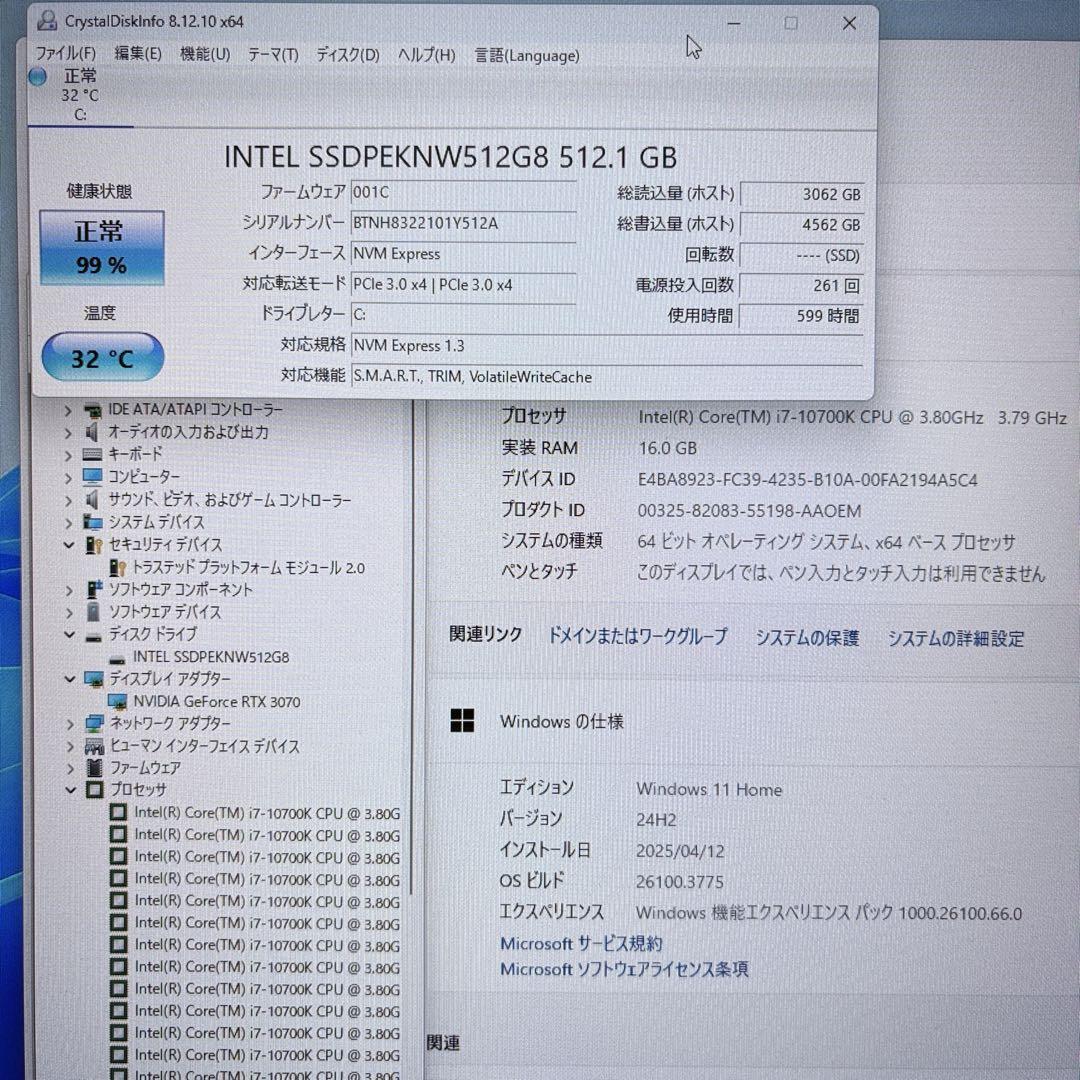1080x1080 pixels.
Task: Open システムの詳細設定 link
Action: point(956,638)
